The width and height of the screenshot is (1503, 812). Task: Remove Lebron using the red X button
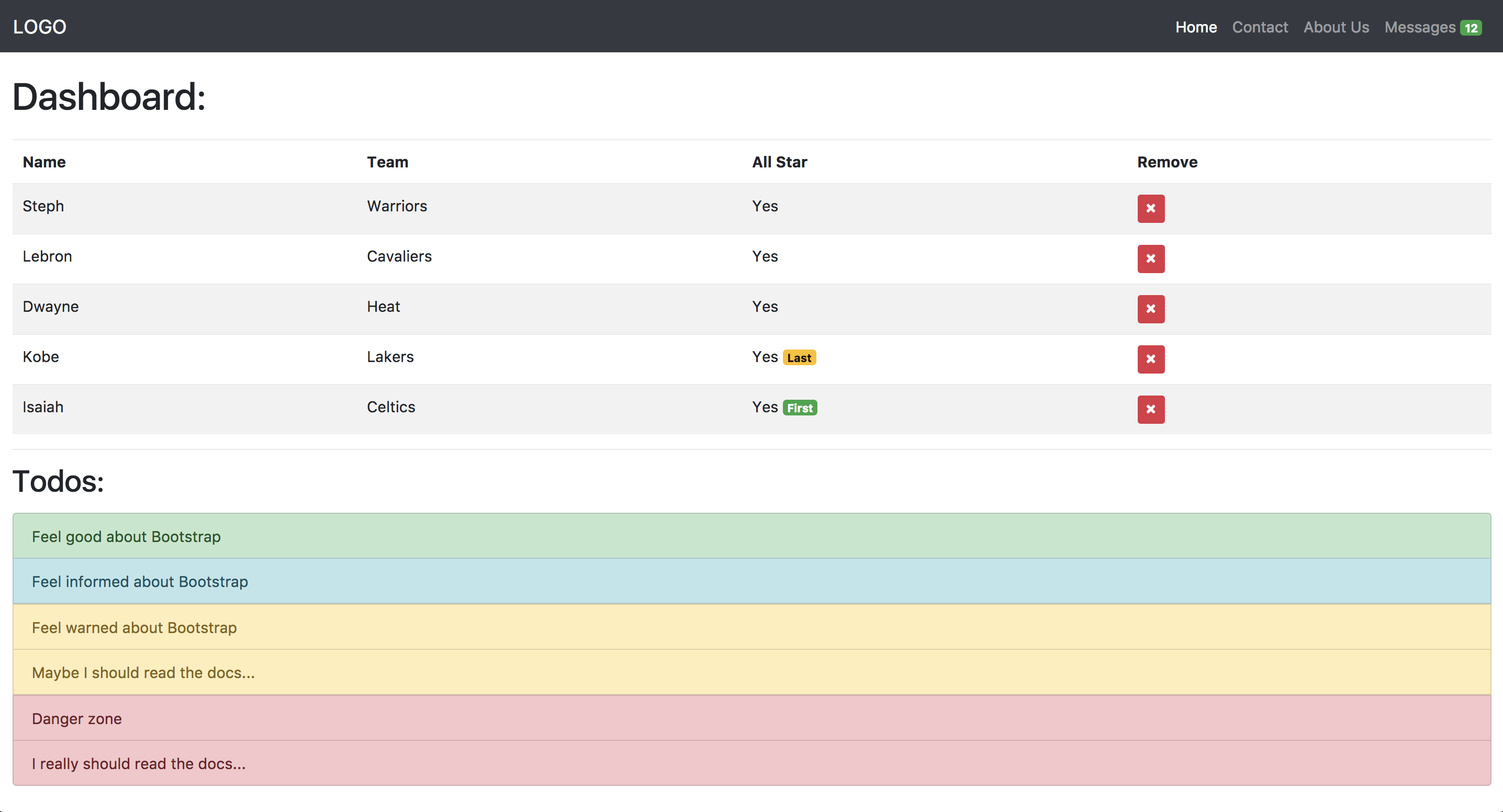[1150, 258]
